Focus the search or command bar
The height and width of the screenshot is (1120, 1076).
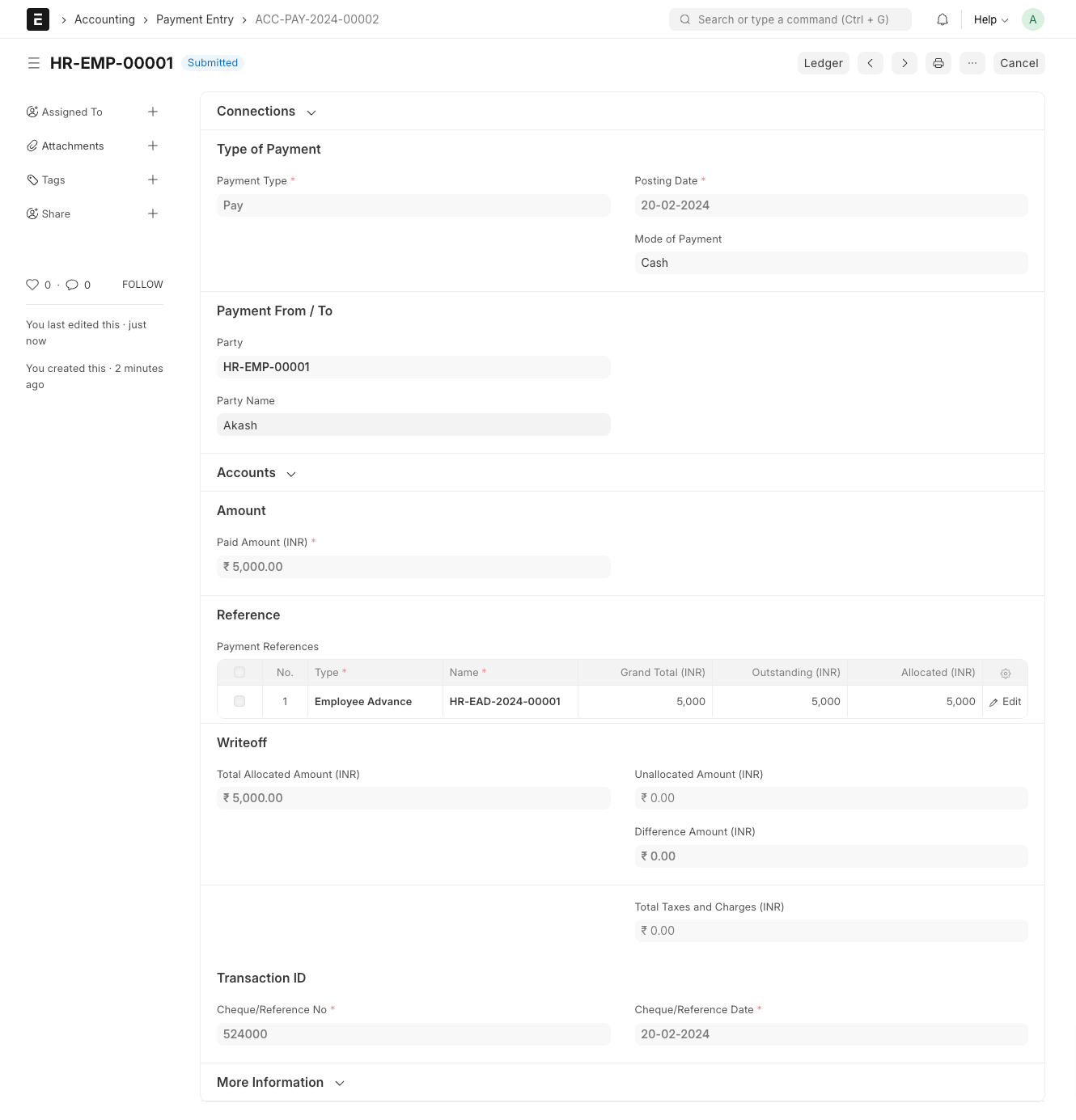click(x=790, y=19)
